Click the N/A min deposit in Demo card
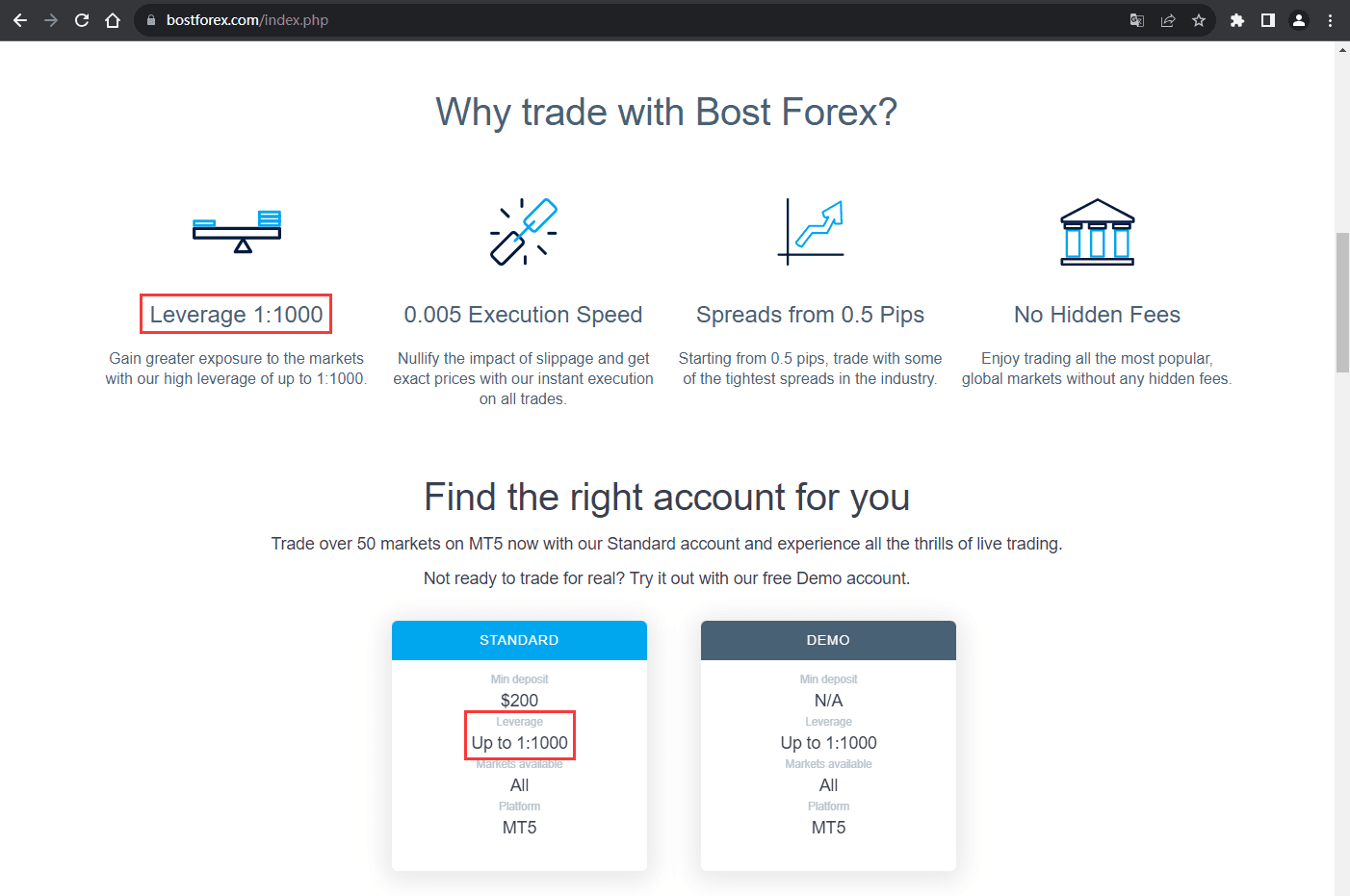This screenshot has height=896, width=1350. click(x=828, y=701)
